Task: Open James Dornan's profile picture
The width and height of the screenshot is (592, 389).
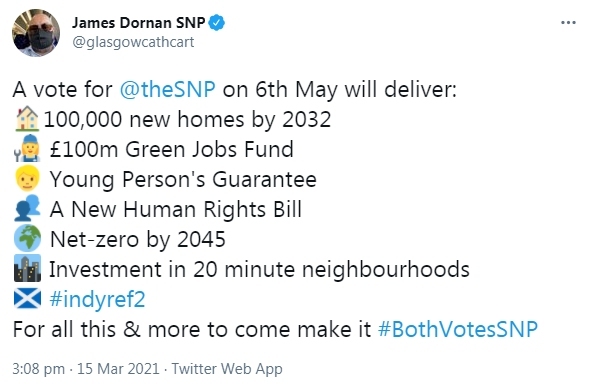Action: pos(36,33)
